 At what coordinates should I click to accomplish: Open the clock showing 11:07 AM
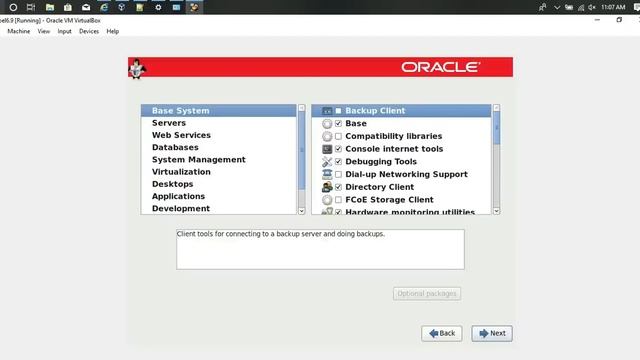coord(613,7)
